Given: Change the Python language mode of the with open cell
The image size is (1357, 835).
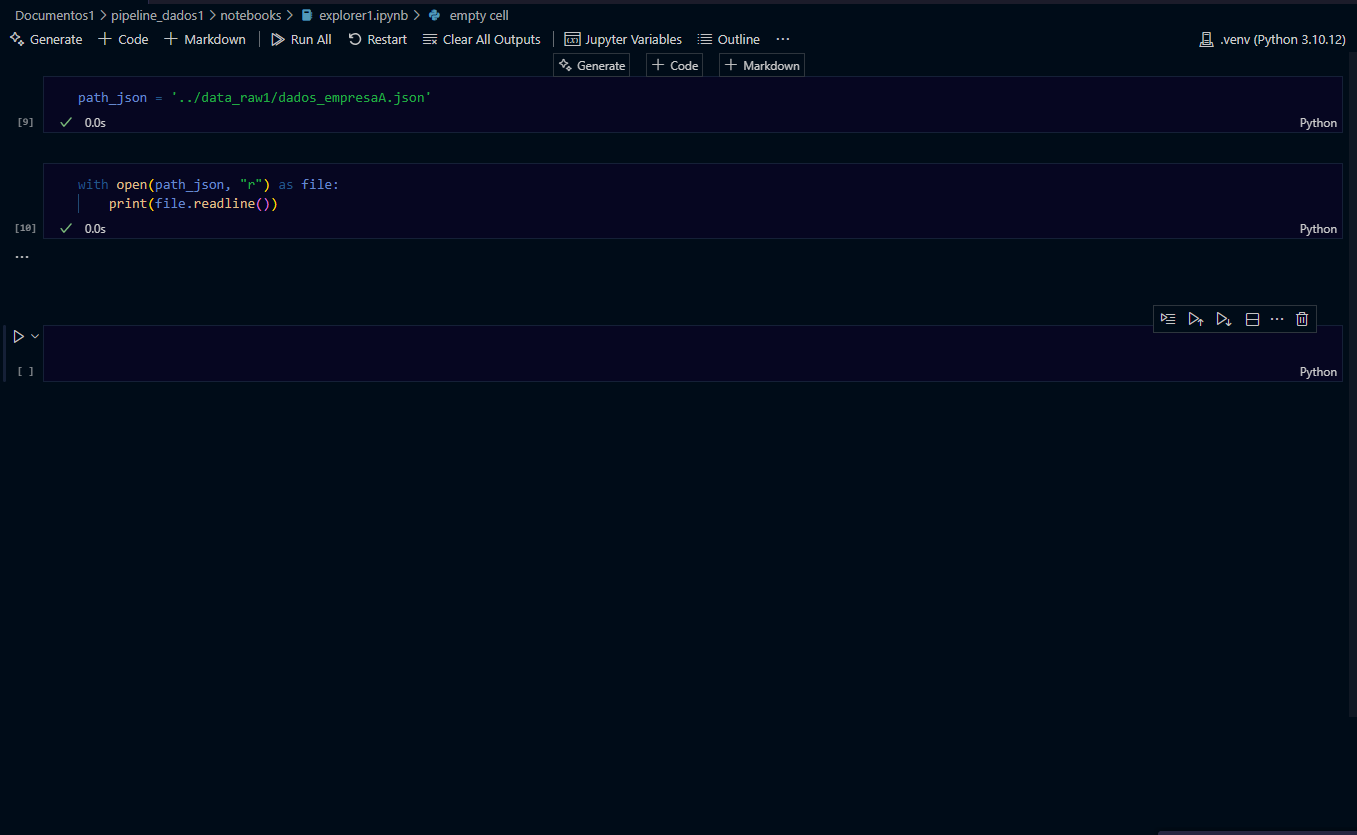Looking at the screenshot, I should pyautogui.click(x=1318, y=229).
